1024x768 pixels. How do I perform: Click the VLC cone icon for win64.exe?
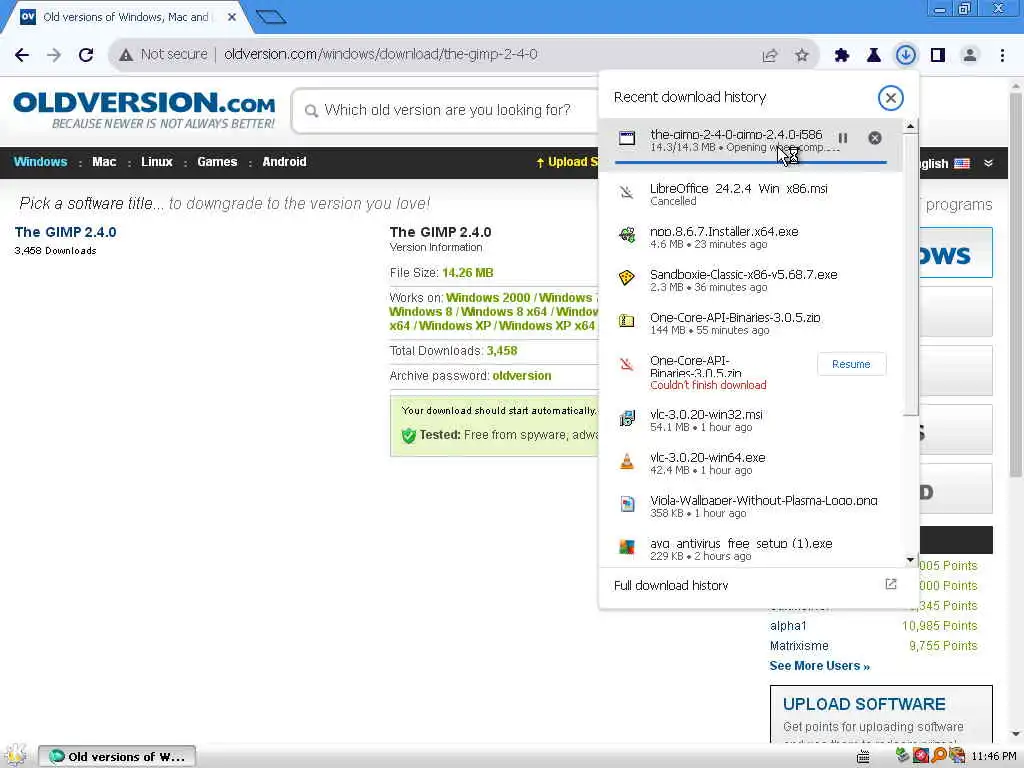pos(627,461)
